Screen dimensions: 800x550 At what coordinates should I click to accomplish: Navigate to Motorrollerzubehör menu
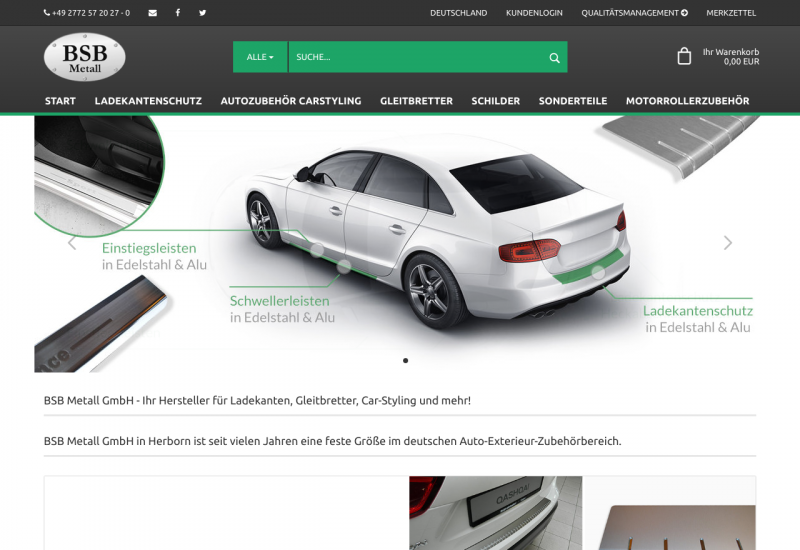(687, 101)
